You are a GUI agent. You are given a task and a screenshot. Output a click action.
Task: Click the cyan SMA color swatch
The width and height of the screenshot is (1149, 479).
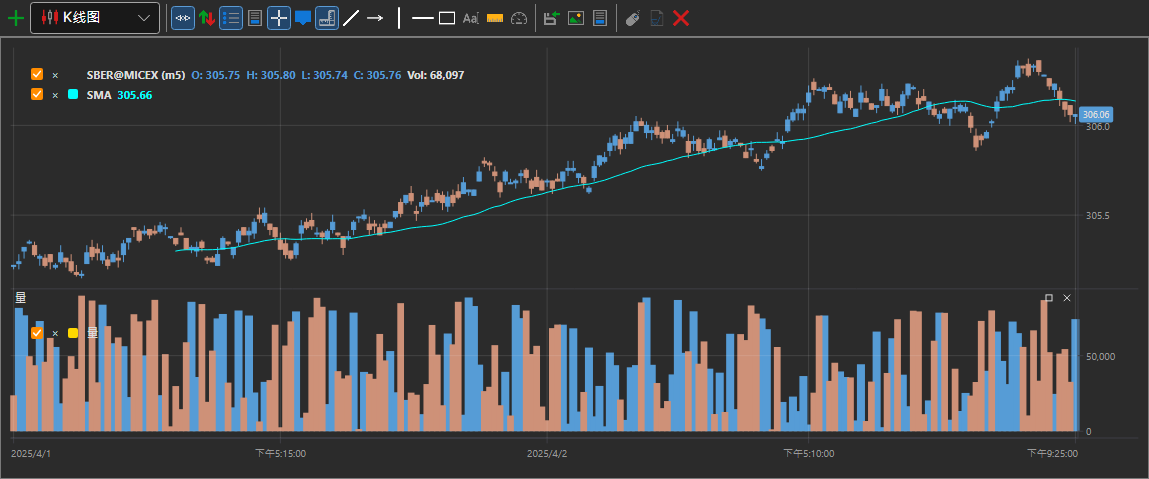coord(73,94)
